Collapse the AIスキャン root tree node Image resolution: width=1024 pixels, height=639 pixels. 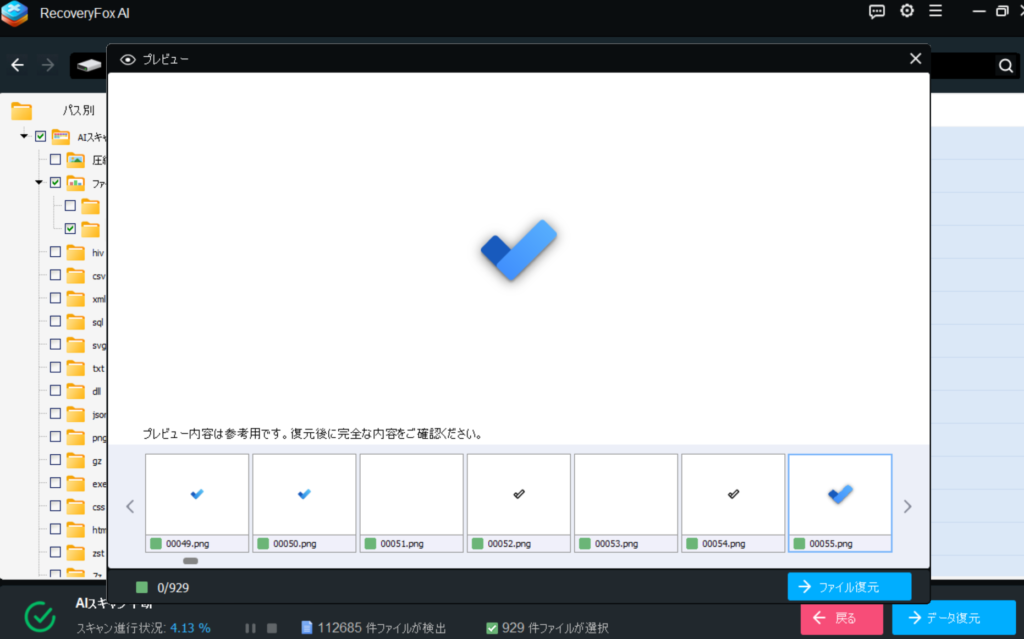pyautogui.click(x=24, y=136)
